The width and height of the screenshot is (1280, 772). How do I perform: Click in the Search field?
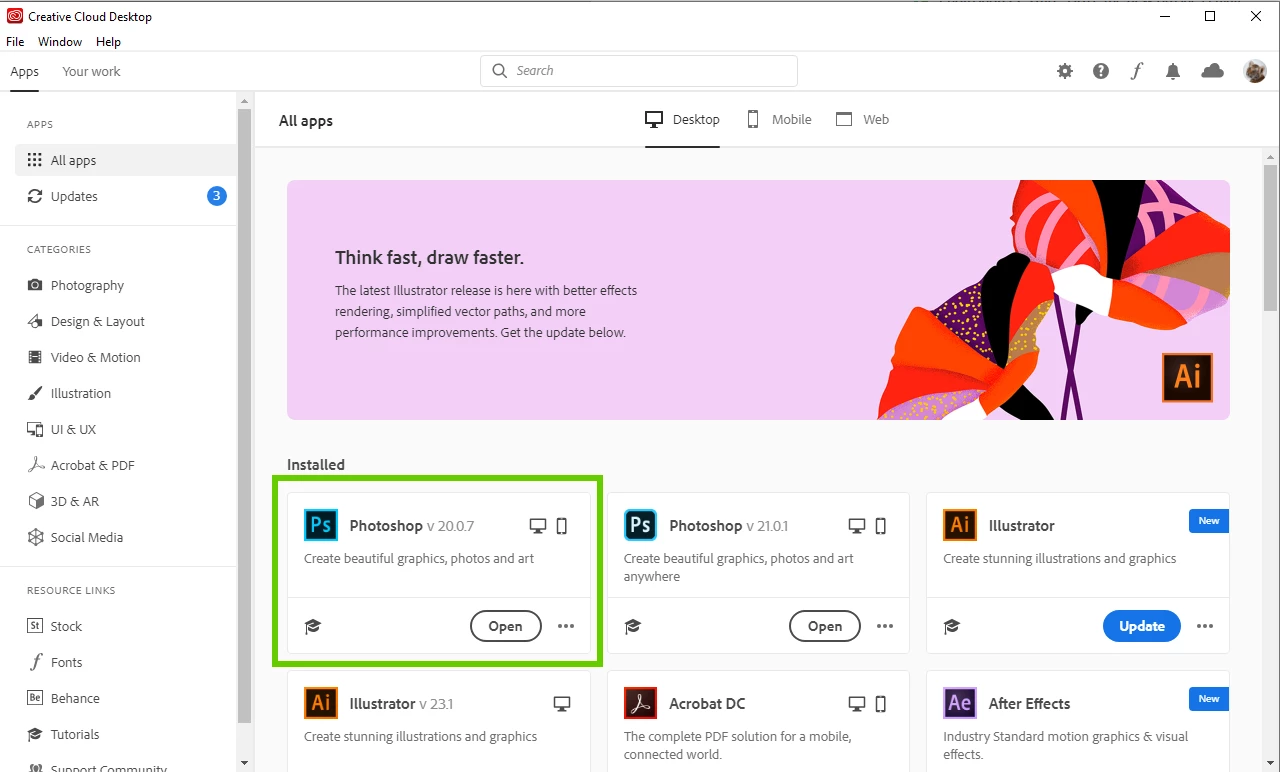click(x=639, y=71)
